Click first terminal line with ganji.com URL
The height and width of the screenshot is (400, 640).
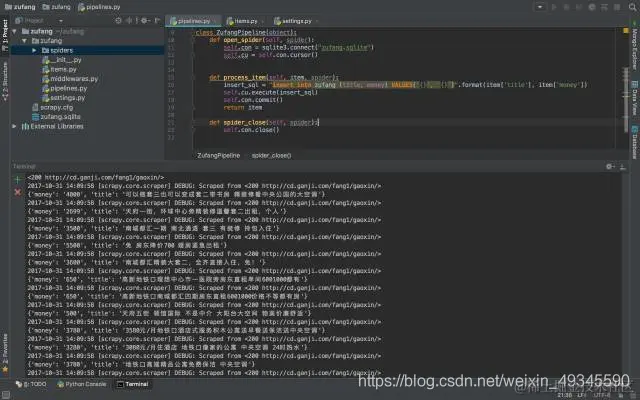(x=96, y=178)
